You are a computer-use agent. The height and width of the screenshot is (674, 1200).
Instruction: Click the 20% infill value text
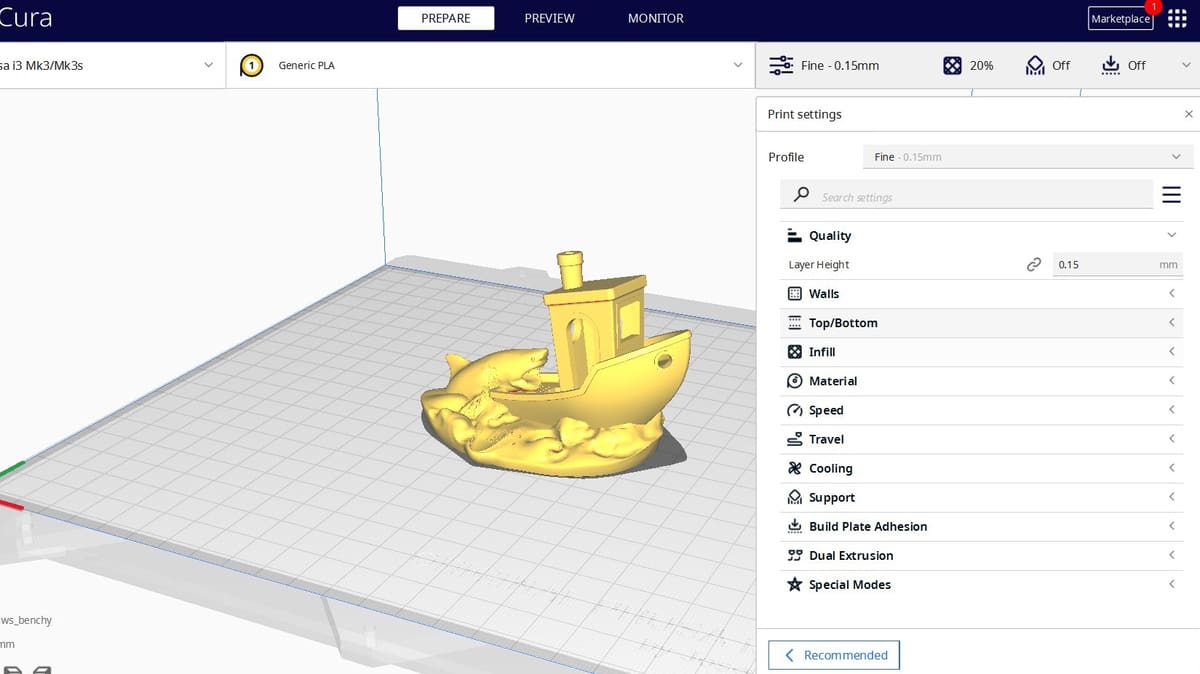(x=982, y=65)
